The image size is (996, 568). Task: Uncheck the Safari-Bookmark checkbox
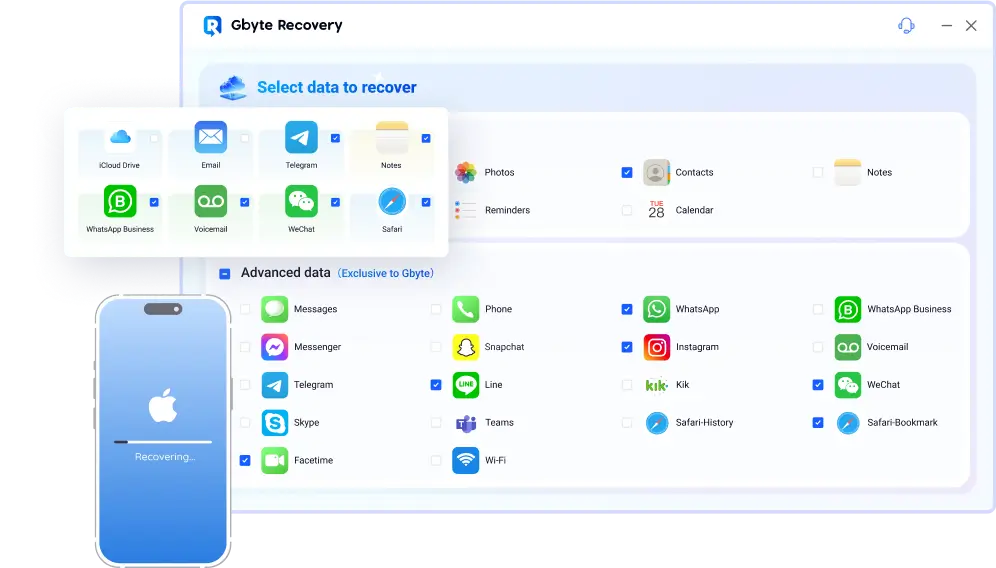point(818,423)
